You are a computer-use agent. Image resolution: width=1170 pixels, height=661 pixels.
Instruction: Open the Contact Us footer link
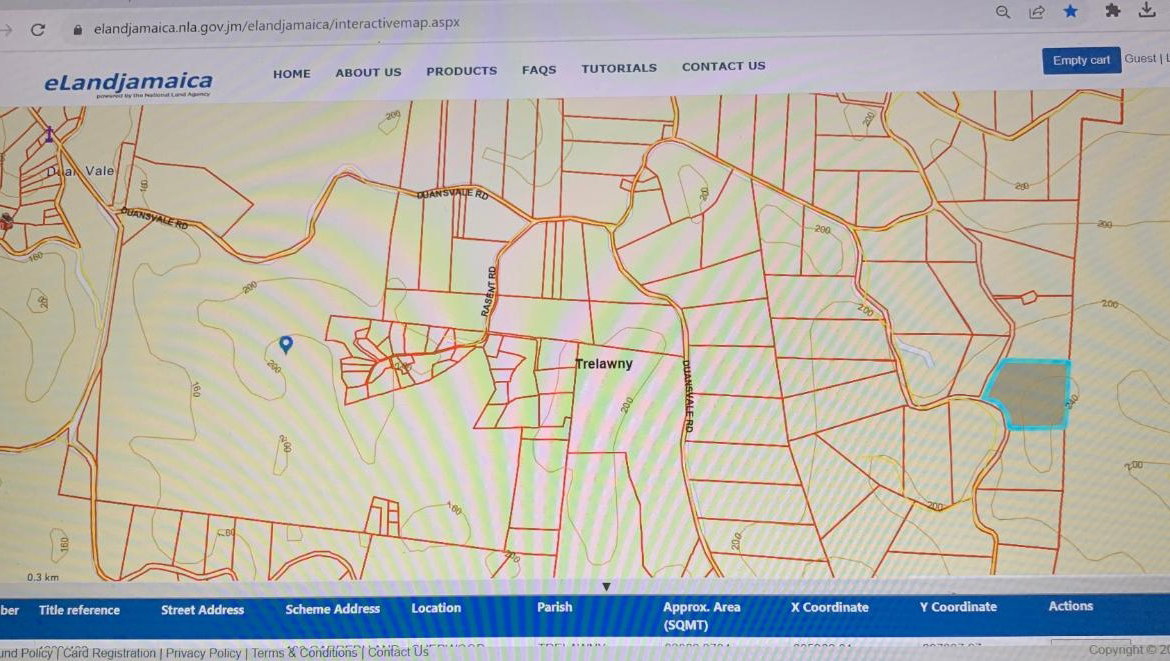[398, 652]
